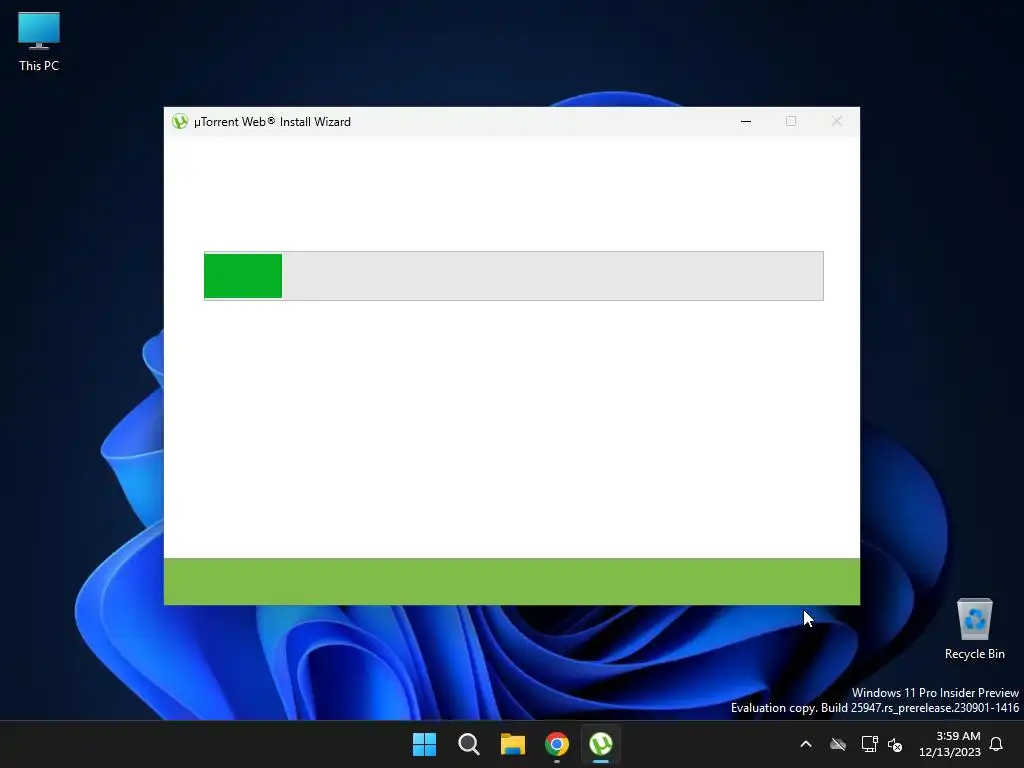Screen dimensions: 1024x768
Task: Open the clock showing 3:59 AM
Action: (x=950, y=744)
